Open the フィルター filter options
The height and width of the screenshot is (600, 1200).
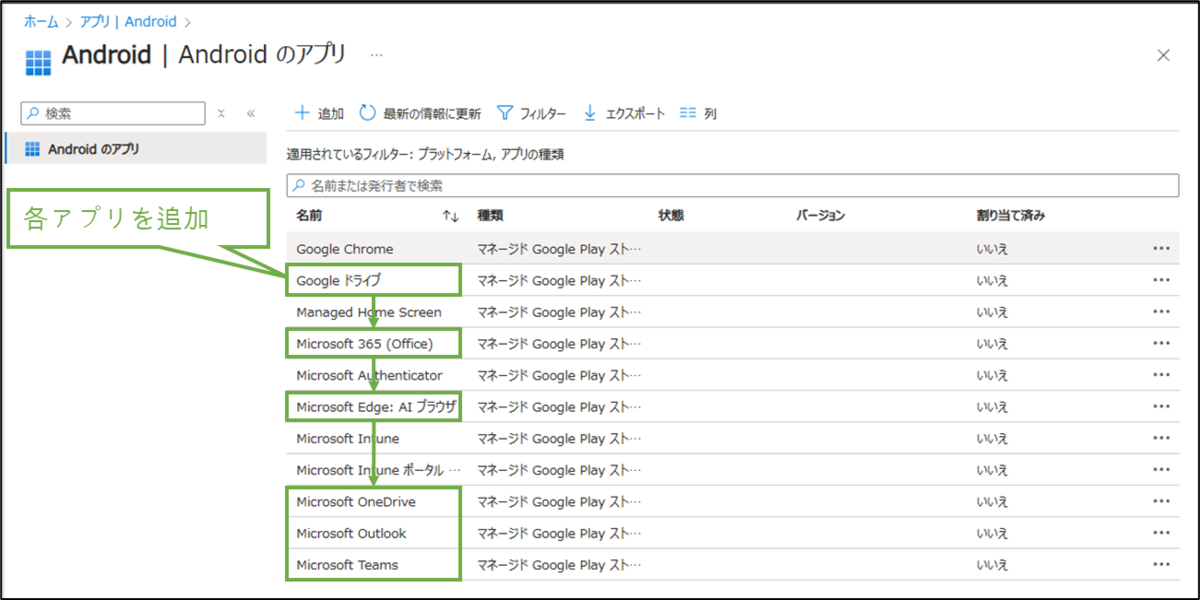(x=531, y=113)
